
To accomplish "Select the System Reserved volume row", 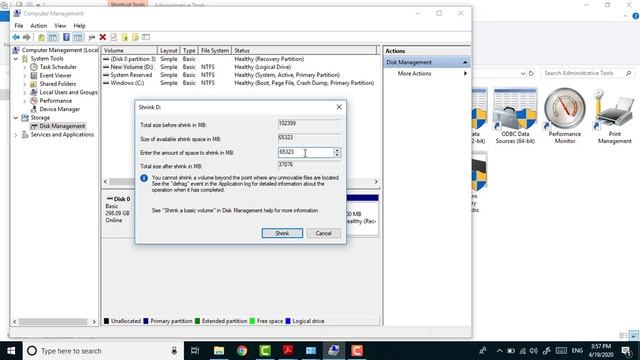I will (x=239, y=75).
